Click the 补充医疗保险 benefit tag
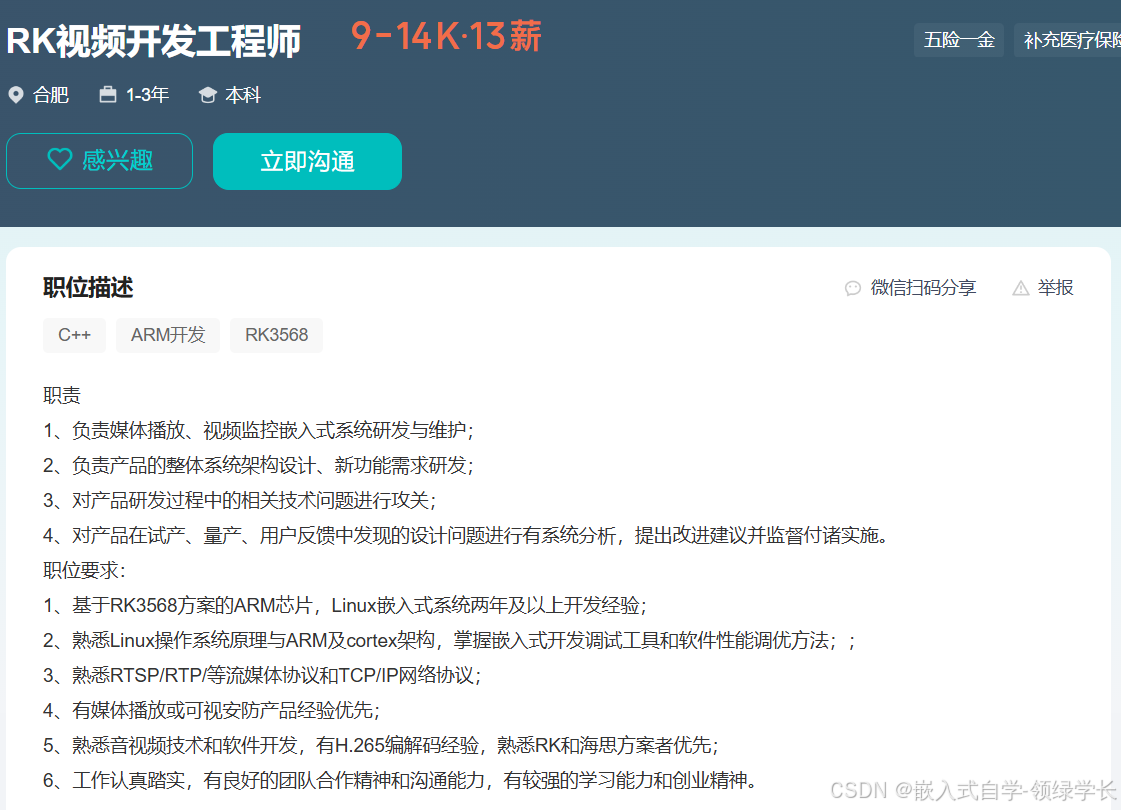 coord(1067,40)
